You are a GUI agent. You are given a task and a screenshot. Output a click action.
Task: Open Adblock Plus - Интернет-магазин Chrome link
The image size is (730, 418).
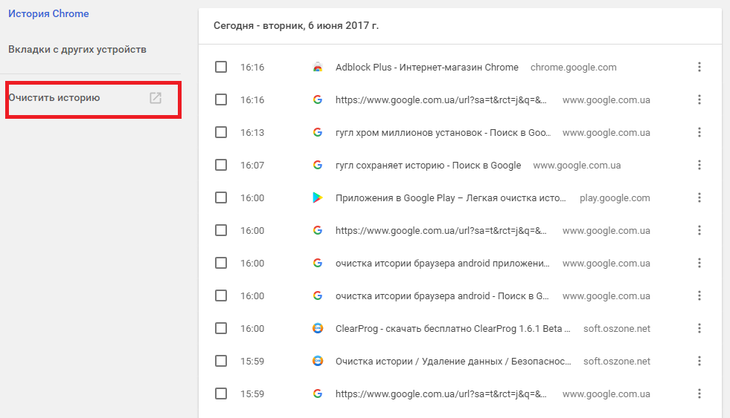(427, 67)
